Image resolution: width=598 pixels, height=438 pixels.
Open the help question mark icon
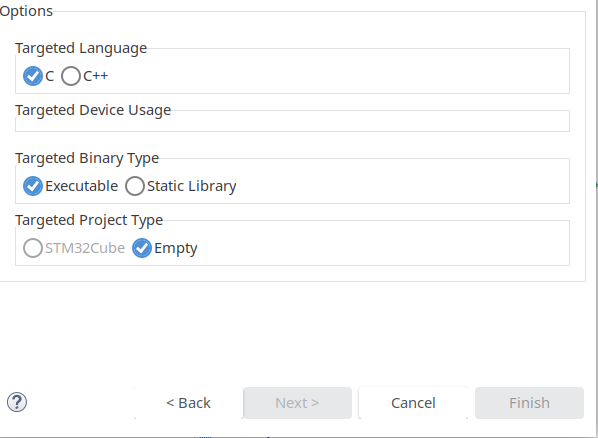[x=17, y=402]
